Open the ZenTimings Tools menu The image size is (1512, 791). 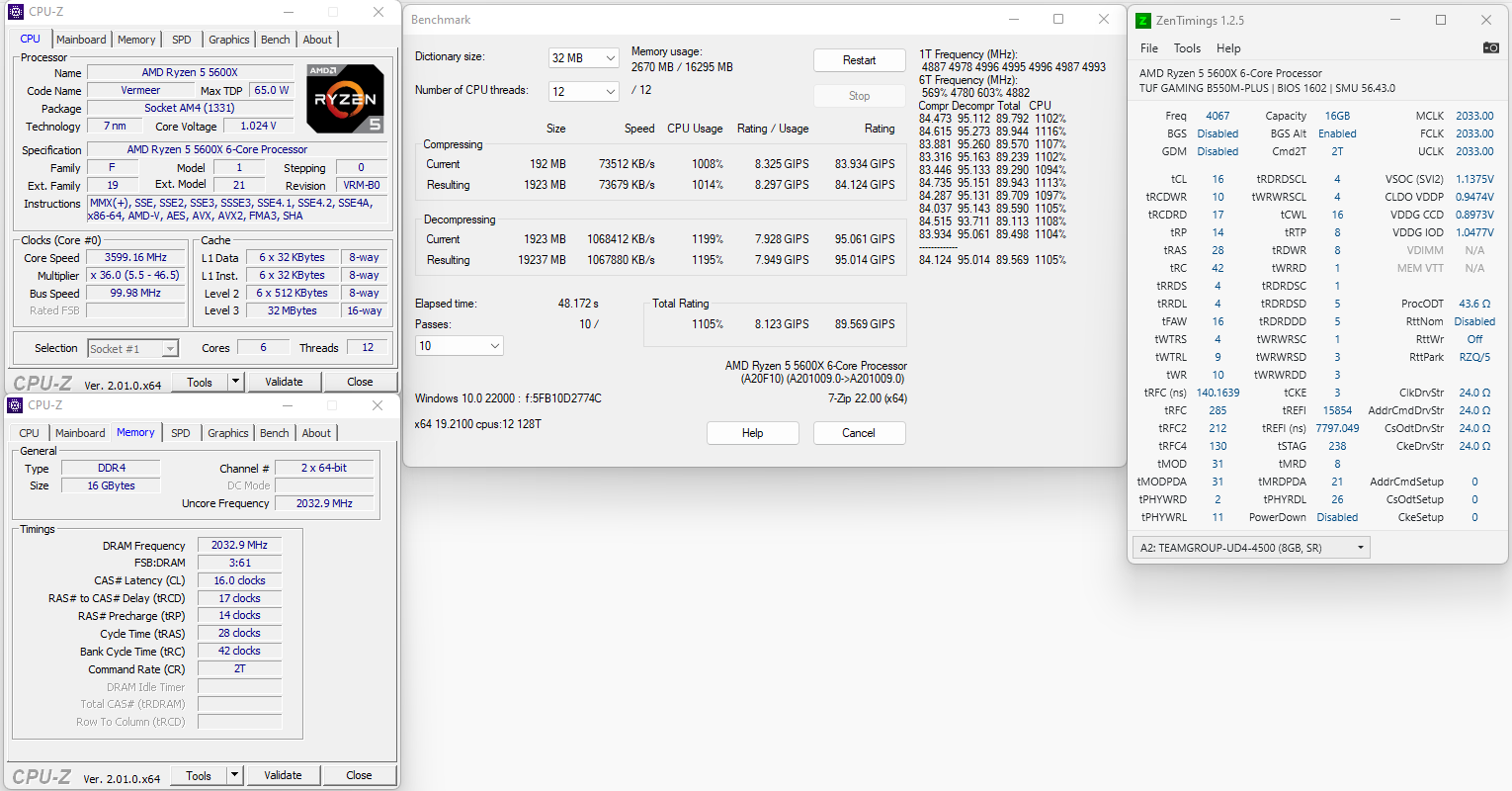(x=1187, y=48)
